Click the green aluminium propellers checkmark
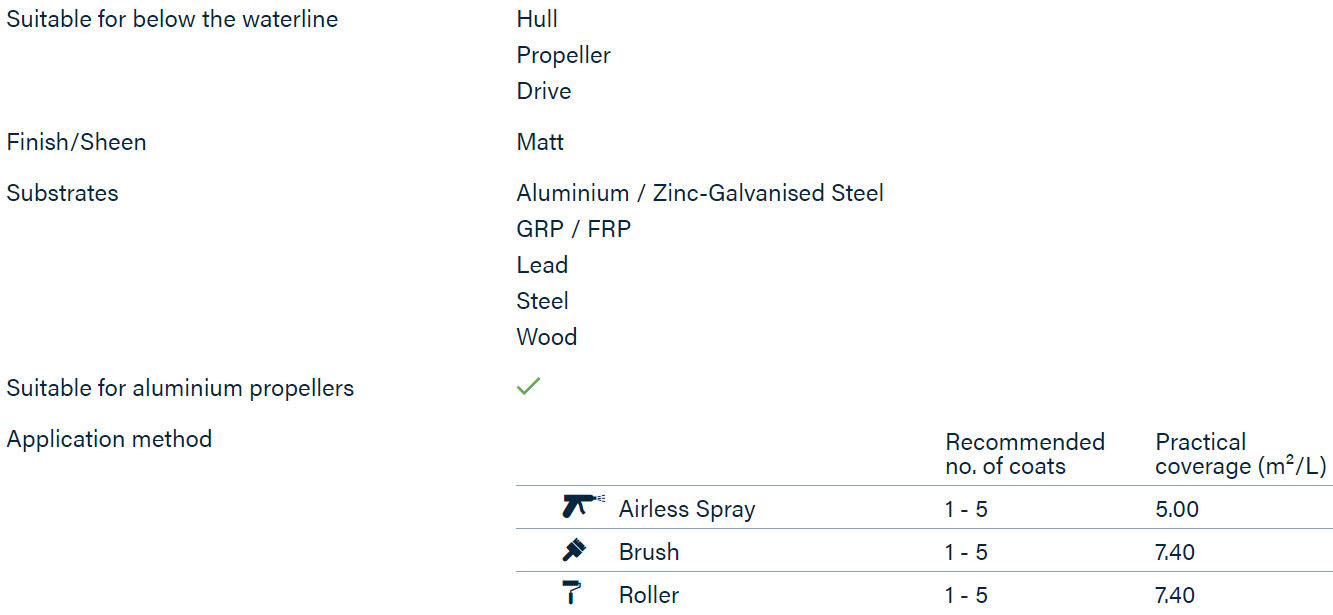Image resolution: width=1333 pixels, height=615 pixels. (x=528, y=386)
